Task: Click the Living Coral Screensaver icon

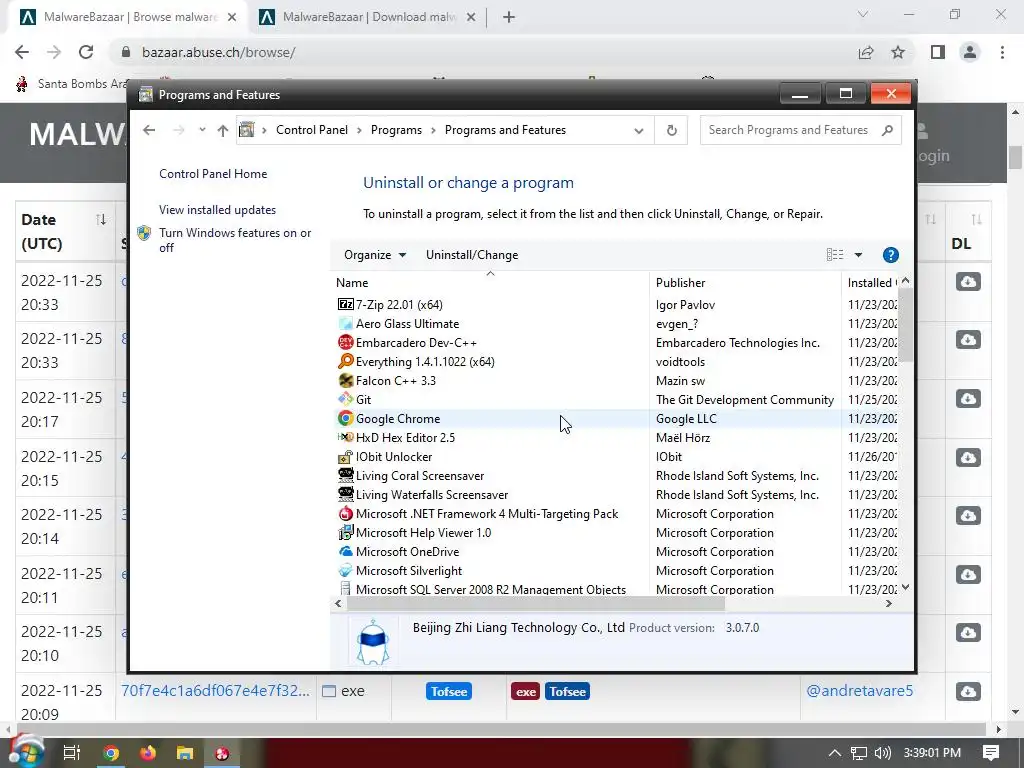Action: pyautogui.click(x=345, y=475)
